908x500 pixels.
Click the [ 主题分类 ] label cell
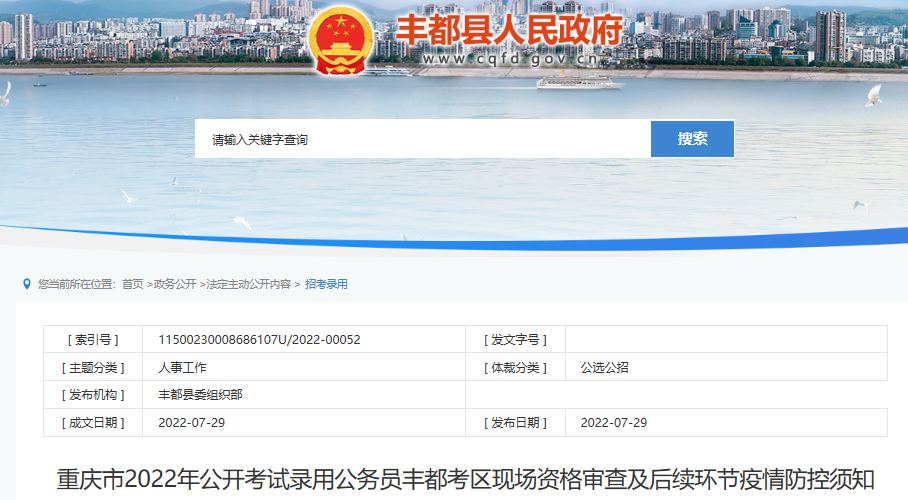tap(93, 367)
